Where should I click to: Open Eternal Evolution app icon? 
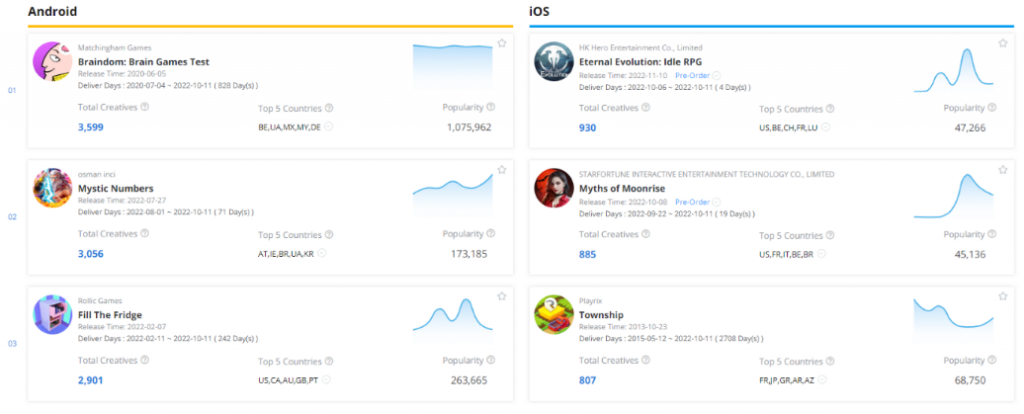coord(554,61)
